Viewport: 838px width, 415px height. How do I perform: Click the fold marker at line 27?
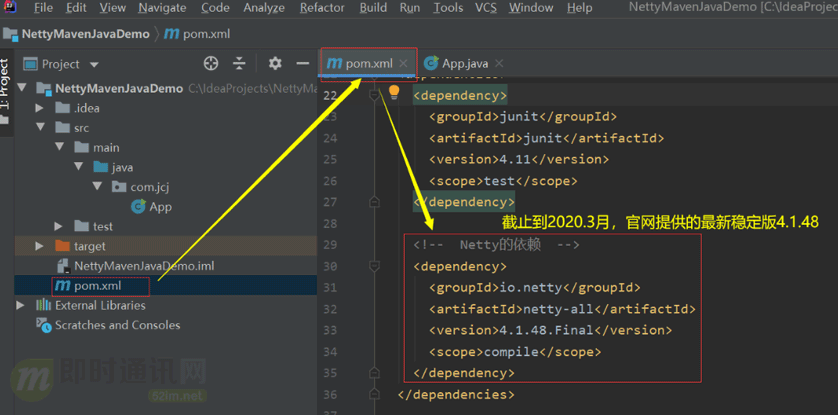click(374, 202)
